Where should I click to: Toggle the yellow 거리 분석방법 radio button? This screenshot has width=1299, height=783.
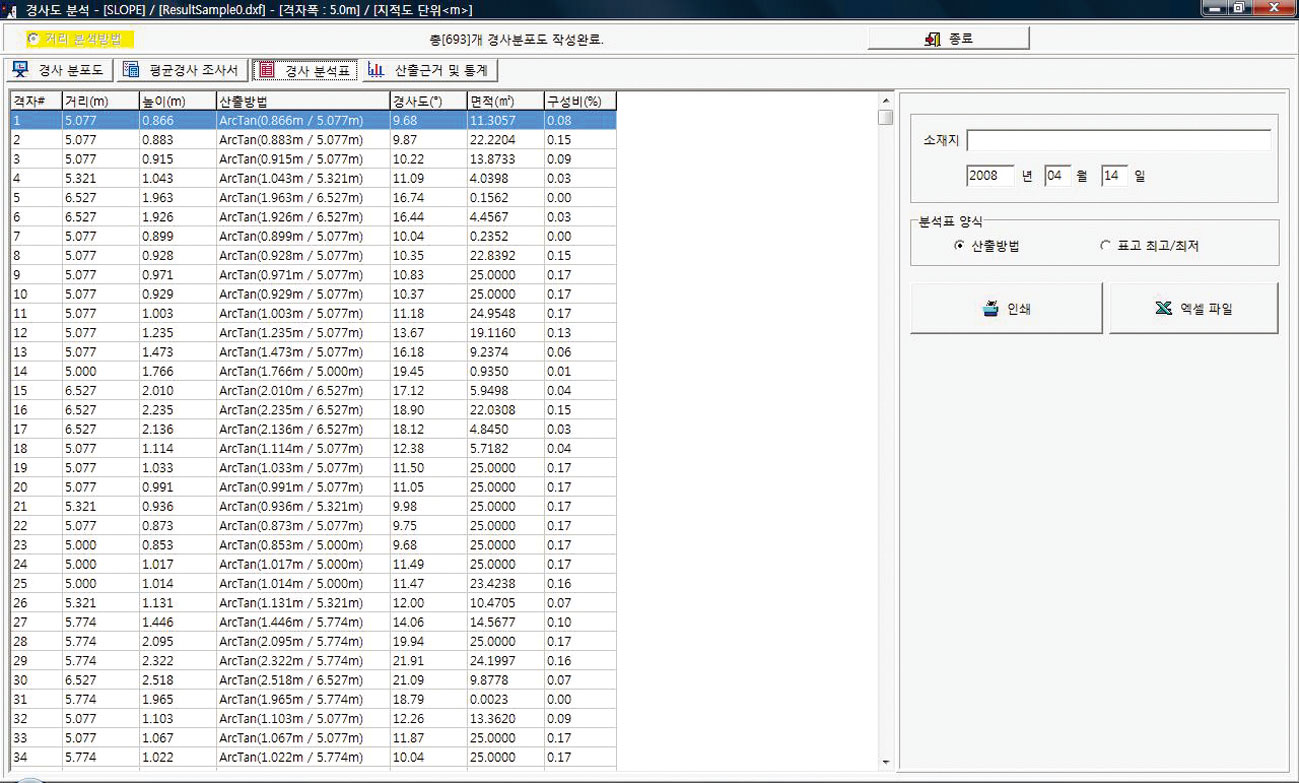pos(35,39)
